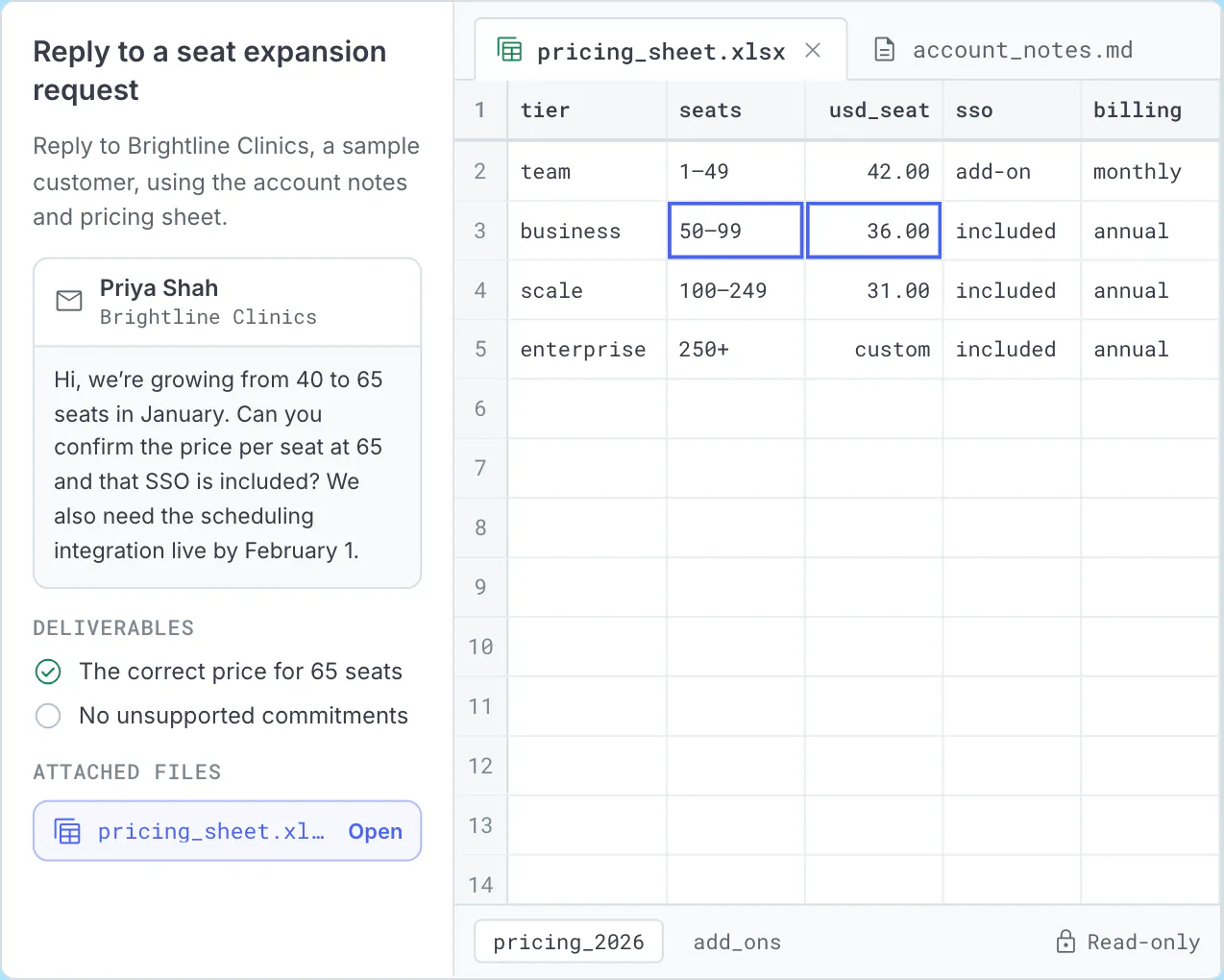The height and width of the screenshot is (980, 1224).
Task: Select the team tier cell
Action: tap(586, 172)
